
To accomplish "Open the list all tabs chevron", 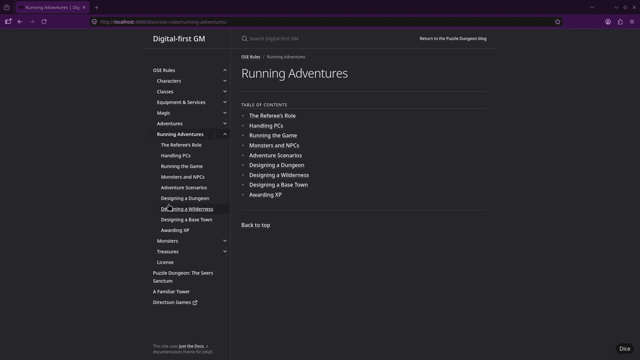I will click(x=592, y=7).
